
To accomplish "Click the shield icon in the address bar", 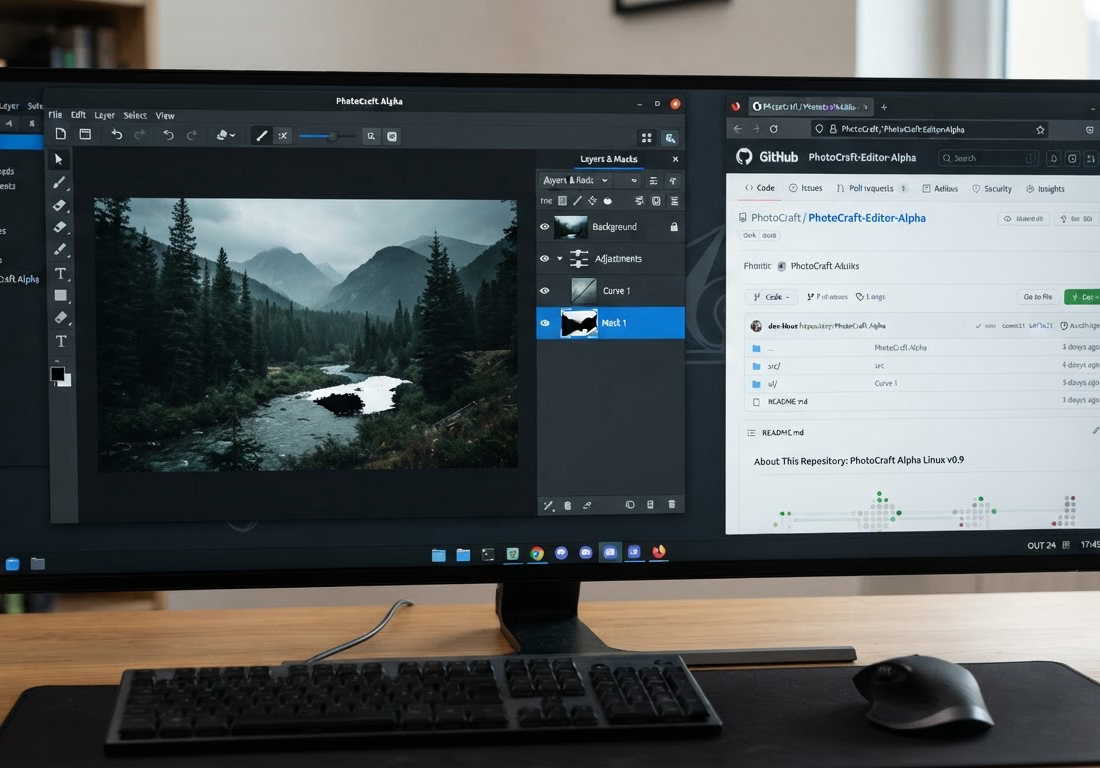I will (819, 129).
